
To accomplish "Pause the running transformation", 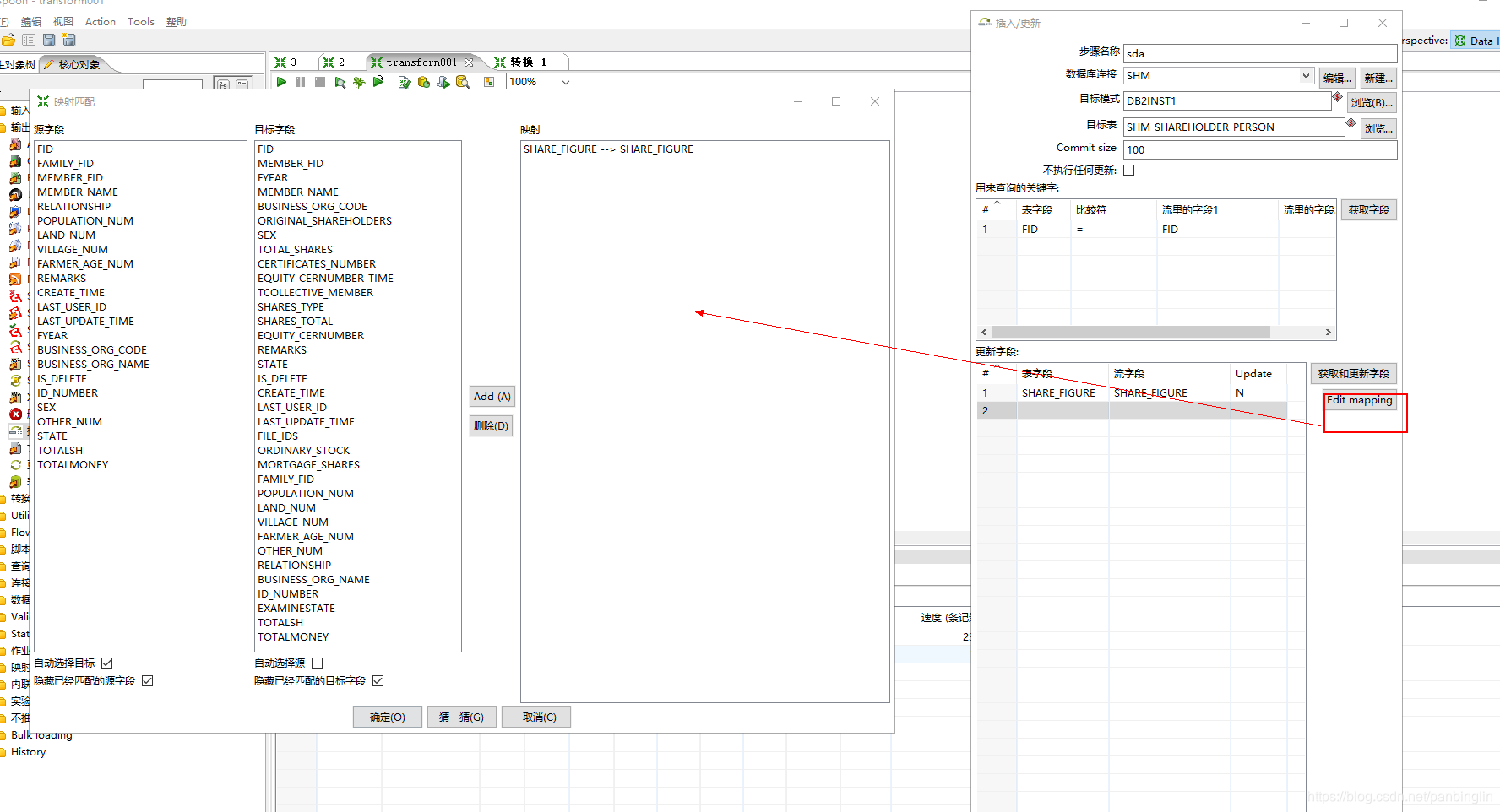I will [x=301, y=82].
